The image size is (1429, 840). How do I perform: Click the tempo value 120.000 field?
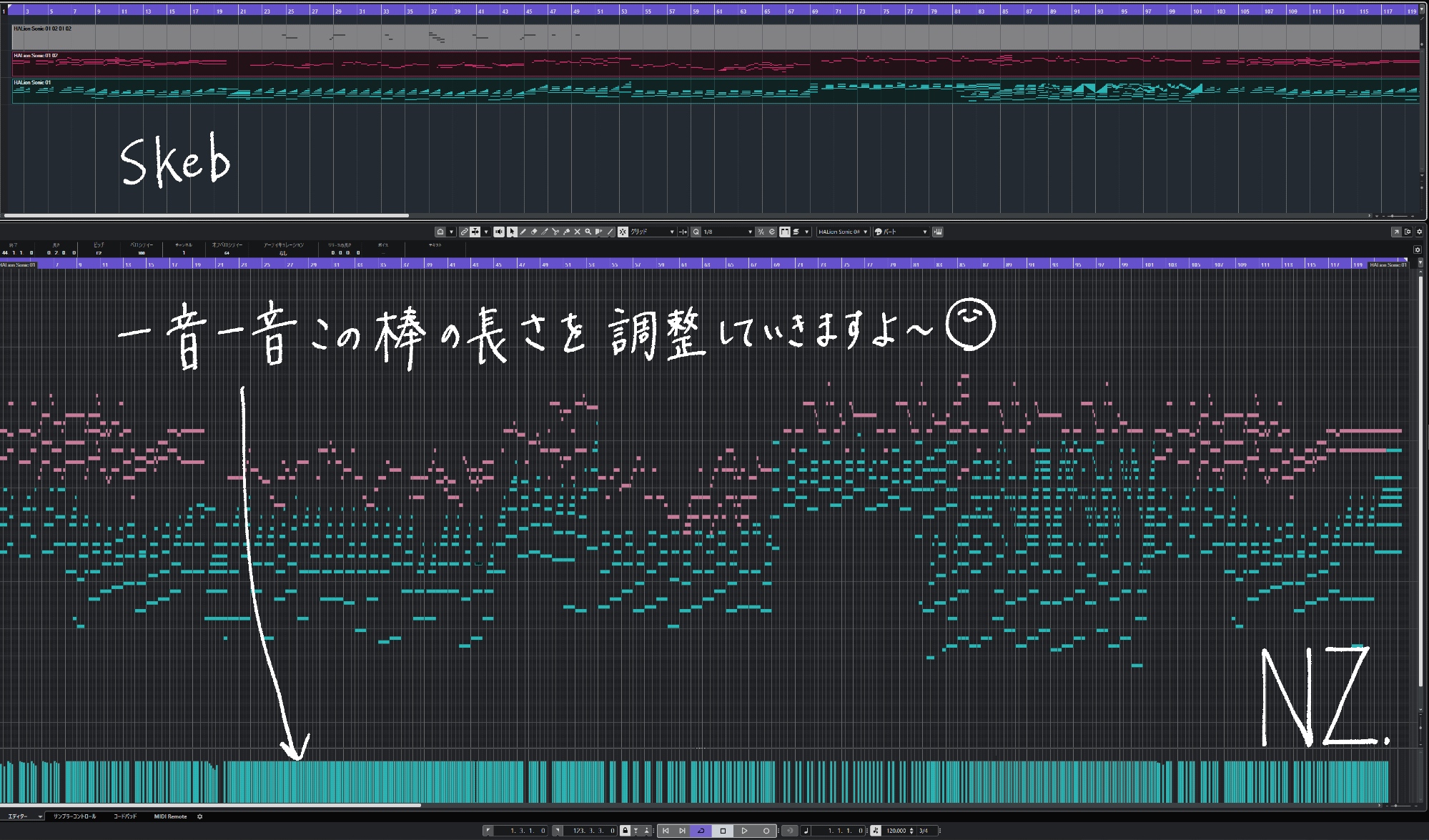tap(896, 831)
